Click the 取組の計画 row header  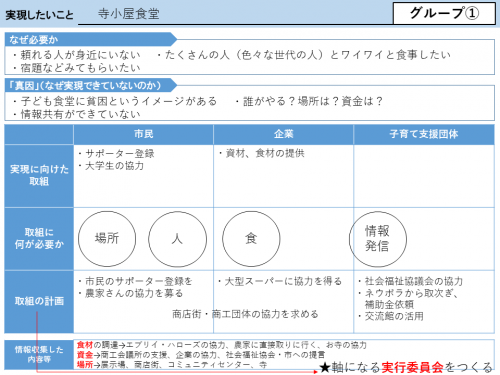point(39,302)
